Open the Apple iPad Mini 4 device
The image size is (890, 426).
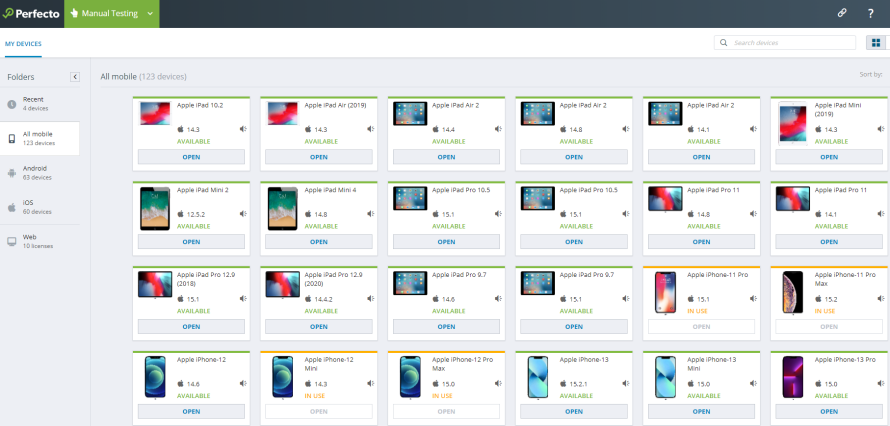coord(319,242)
